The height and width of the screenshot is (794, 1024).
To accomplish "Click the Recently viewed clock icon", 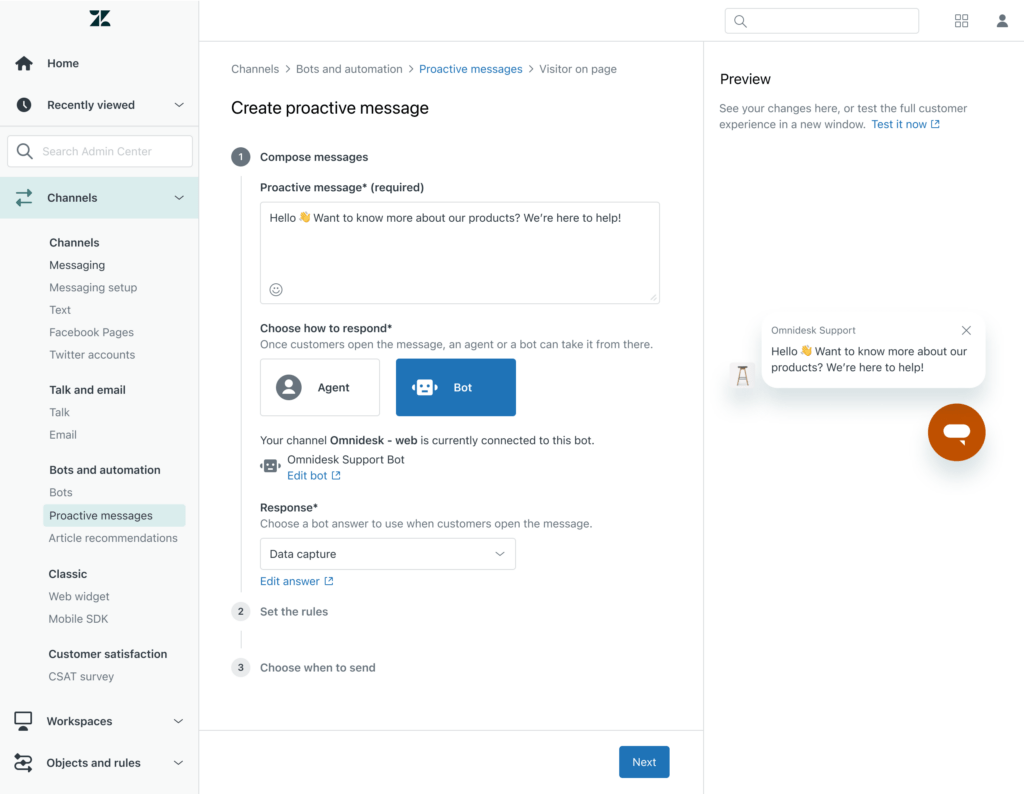I will pyautogui.click(x=24, y=105).
